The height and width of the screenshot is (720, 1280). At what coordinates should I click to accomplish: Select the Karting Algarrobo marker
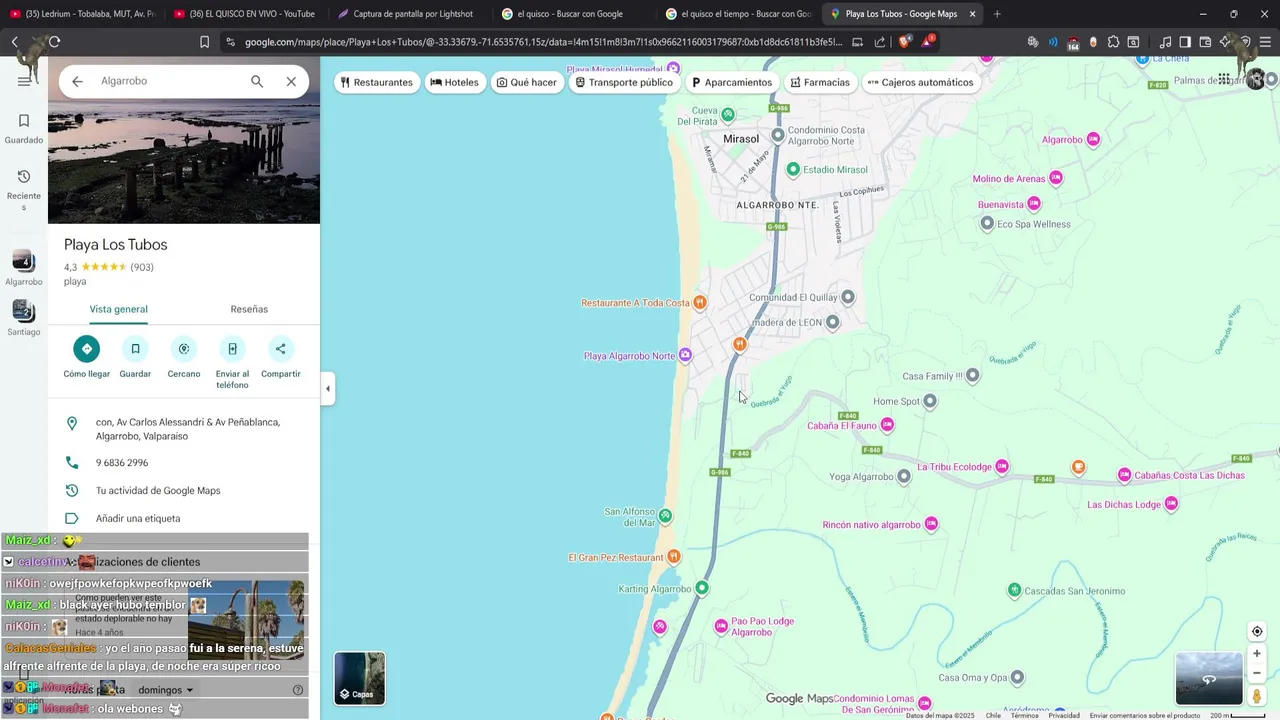click(702, 588)
